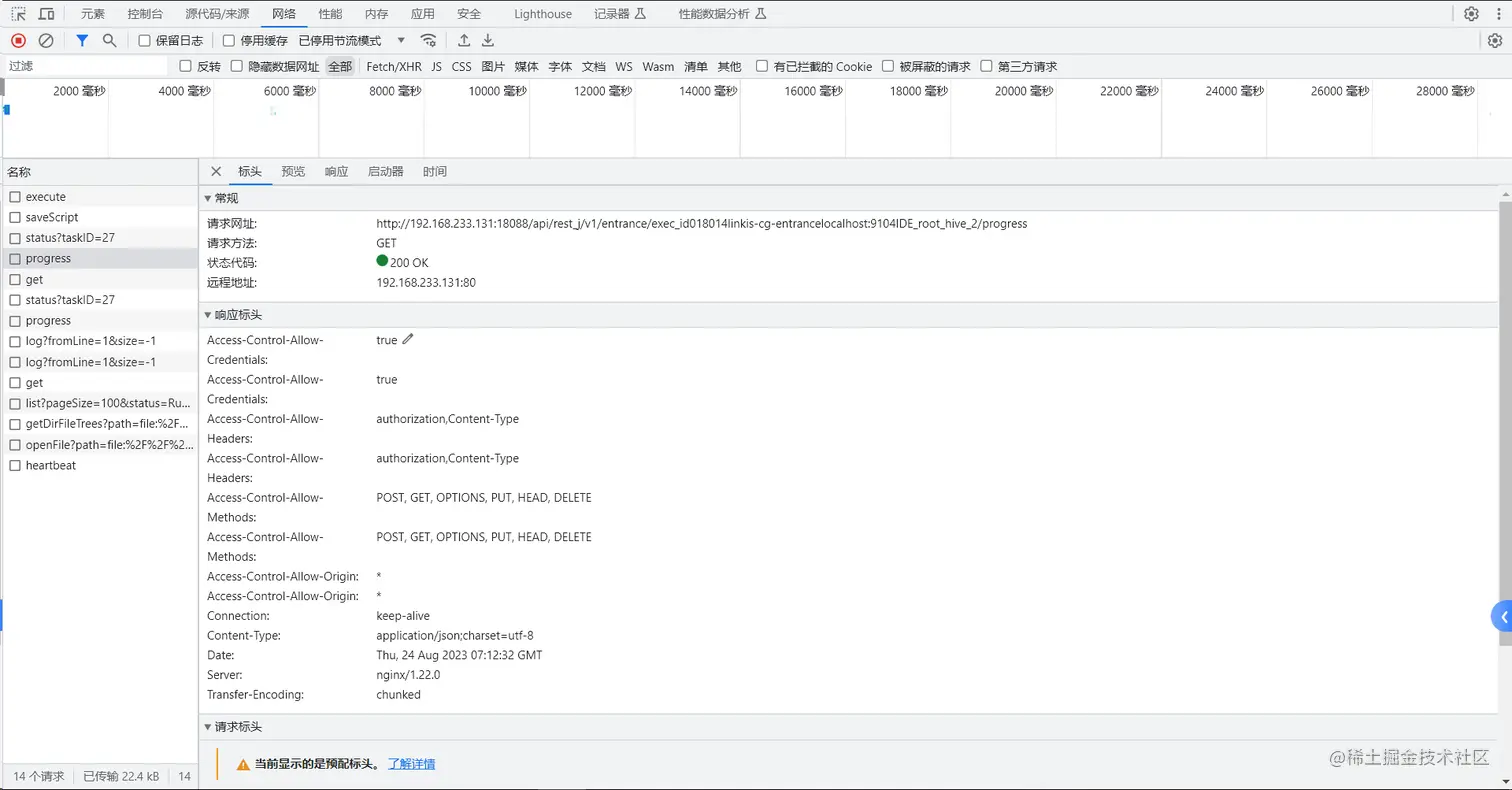Screen dimensions: 1512x790
Task: Show the 响应 tab of the request
Action: 337,171
